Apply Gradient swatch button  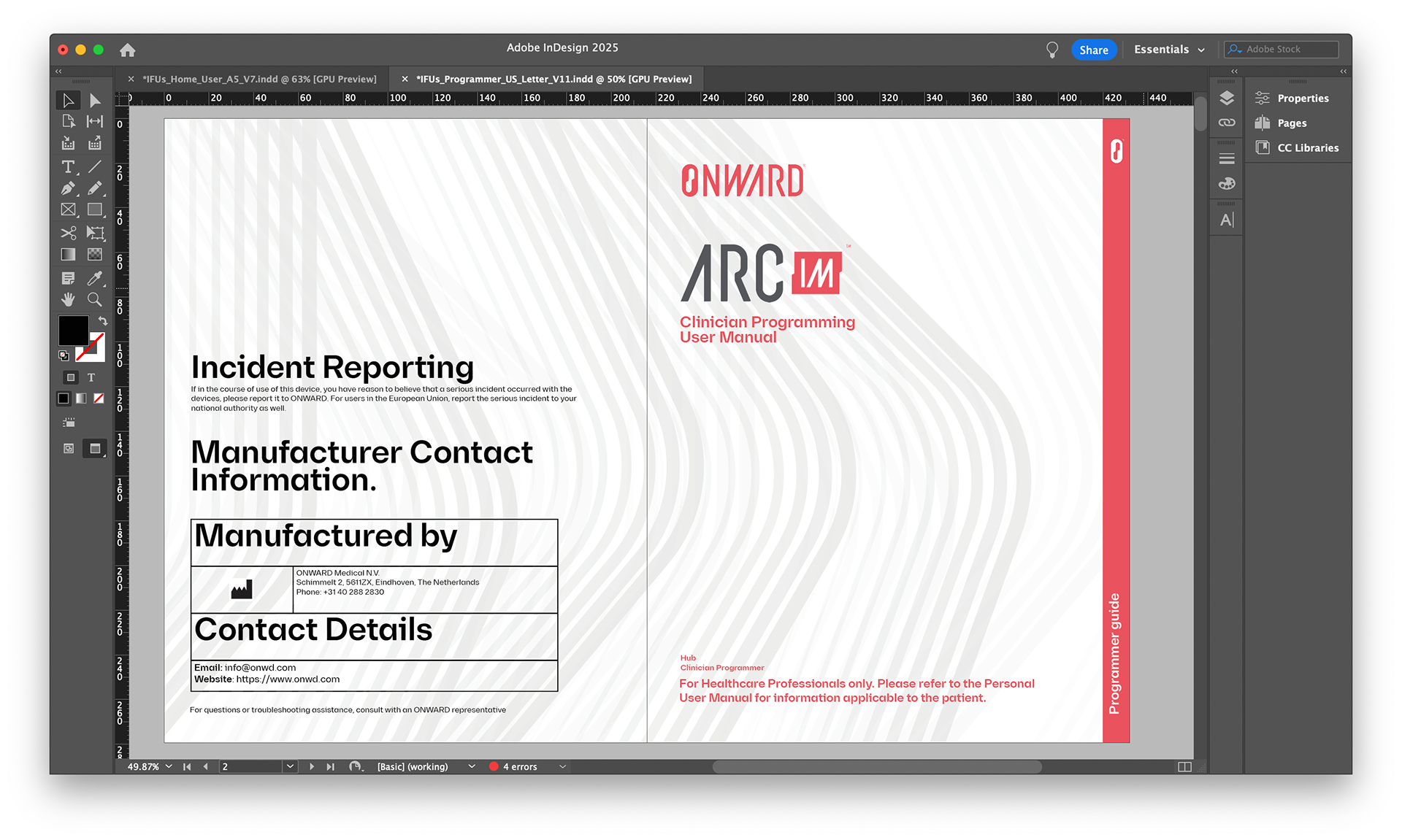coord(81,398)
